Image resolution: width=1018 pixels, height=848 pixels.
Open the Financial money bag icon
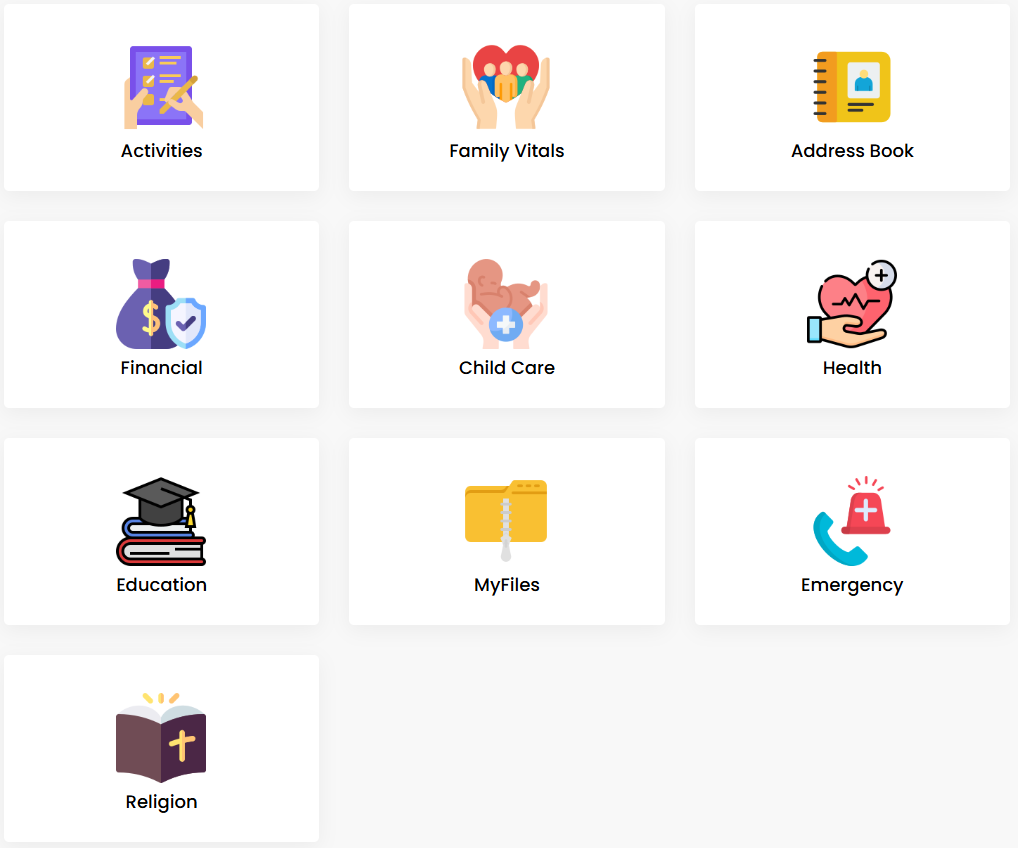(x=161, y=304)
